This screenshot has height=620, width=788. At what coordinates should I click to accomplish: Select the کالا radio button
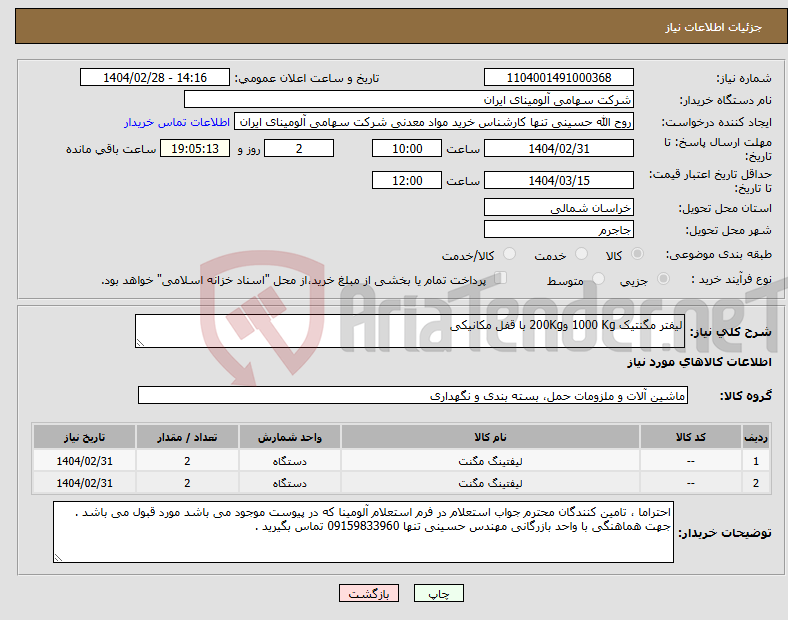click(637, 254)
